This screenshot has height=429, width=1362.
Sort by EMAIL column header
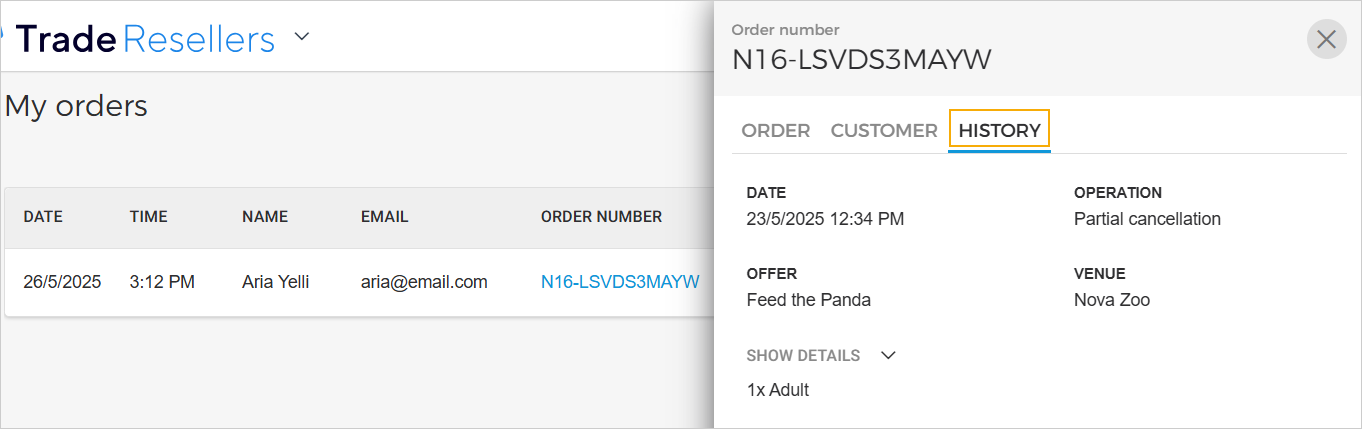pos(385,217)
